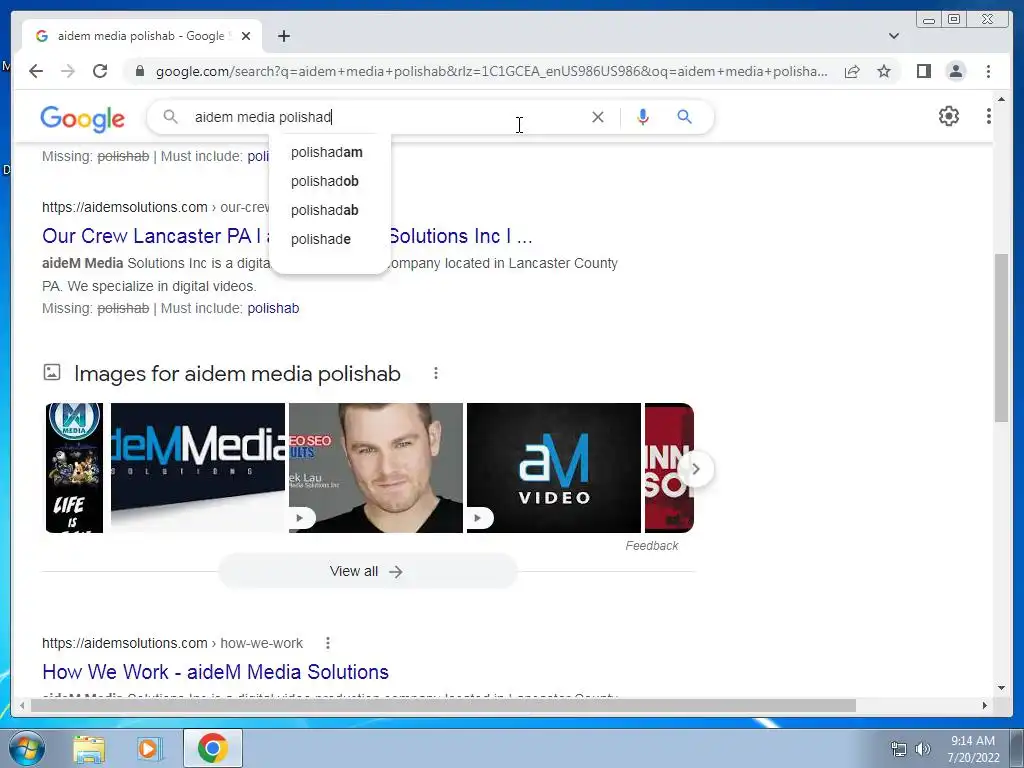This screenshot has width=1024, height=768.
Task: Click the aidemsolutions.com how-we-work URL
Action: click(x=172, y=643)
